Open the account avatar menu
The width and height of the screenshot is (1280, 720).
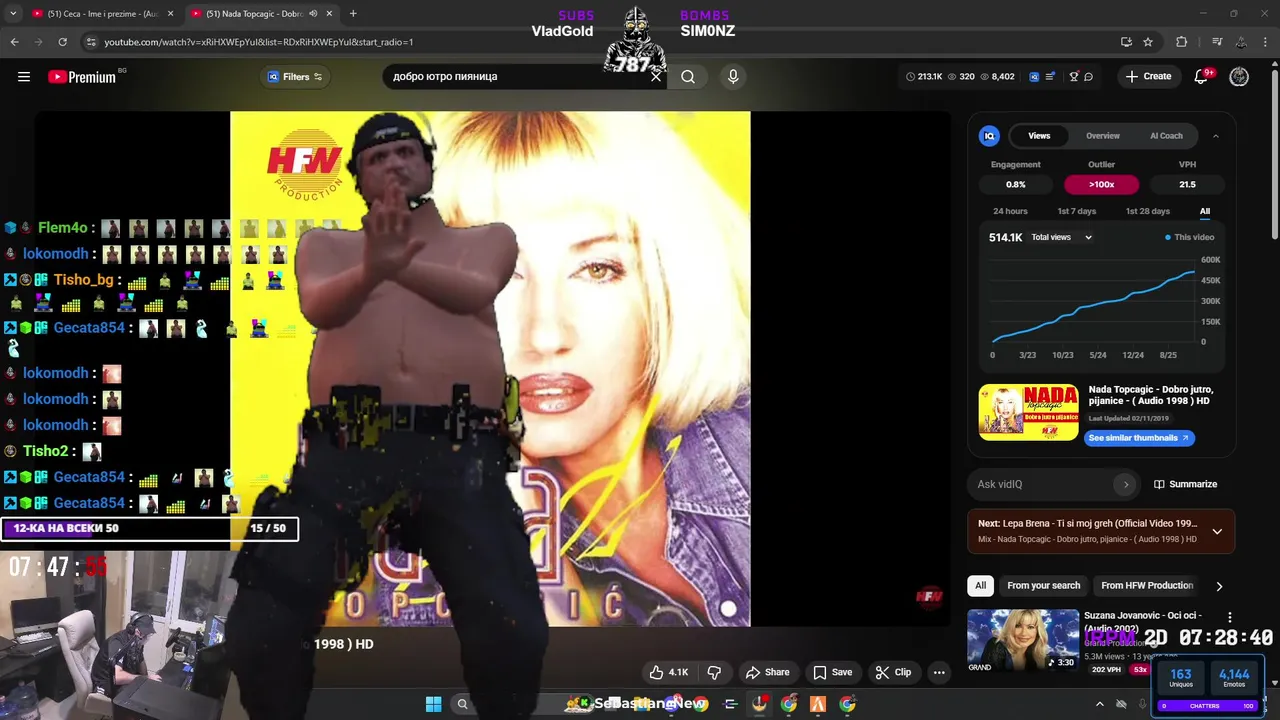pyautogui.click(x=1239, y=76)
